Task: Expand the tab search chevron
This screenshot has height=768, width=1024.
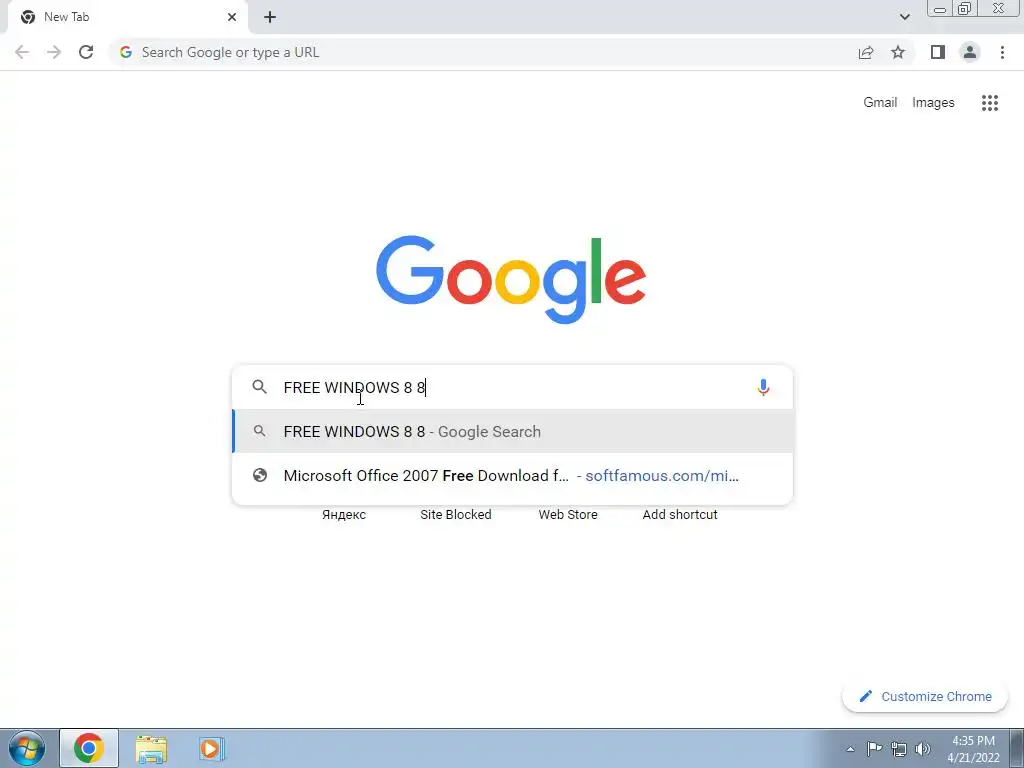Action: [904, 17]
